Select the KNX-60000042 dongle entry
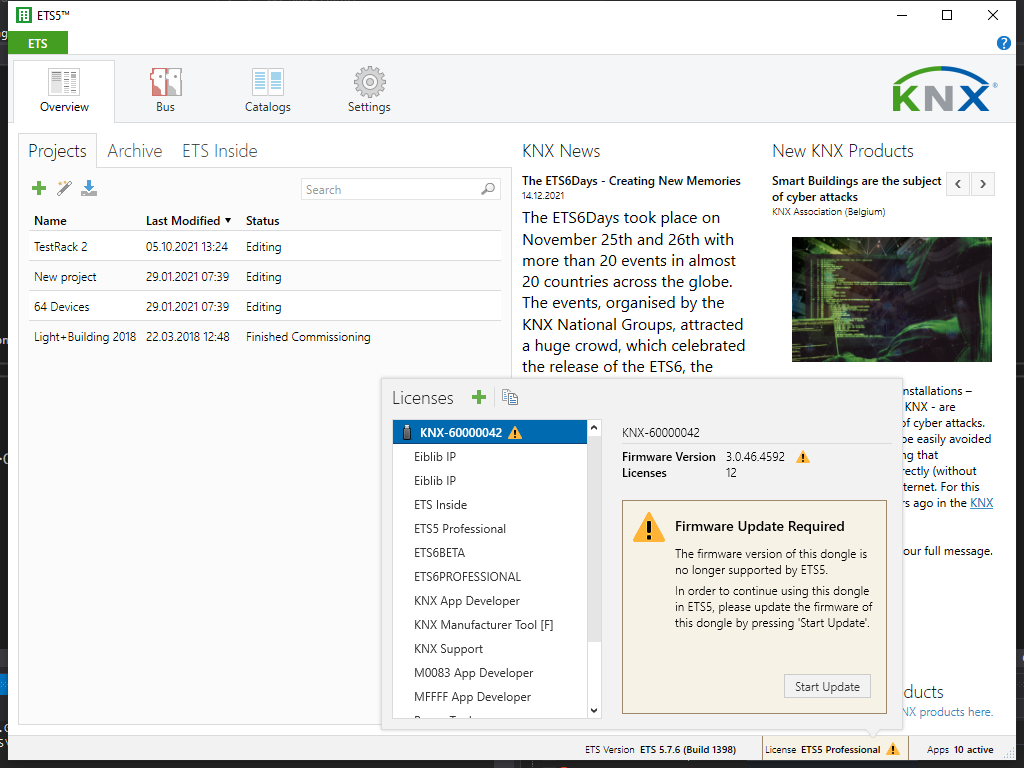The height and width of the screenshot is (768, 1024). point(490,432)
